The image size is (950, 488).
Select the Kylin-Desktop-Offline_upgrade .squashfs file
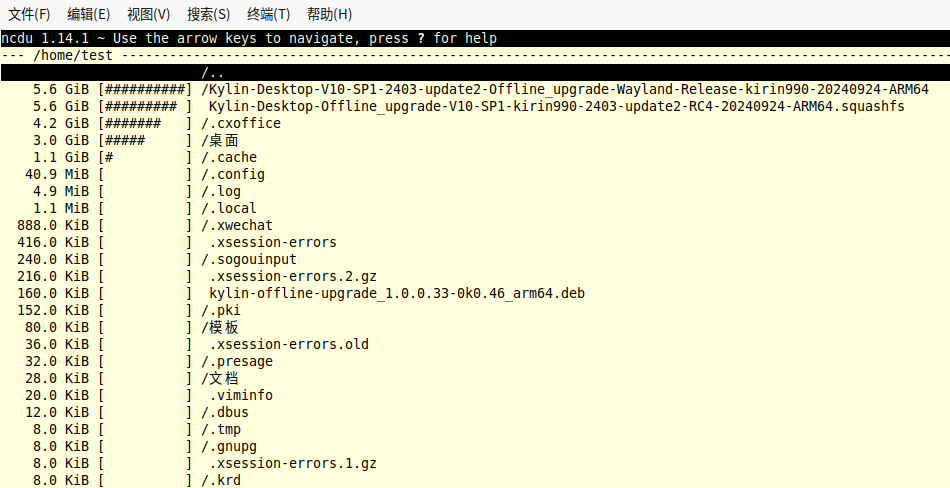pyautogui.click(x=556, y=106)
